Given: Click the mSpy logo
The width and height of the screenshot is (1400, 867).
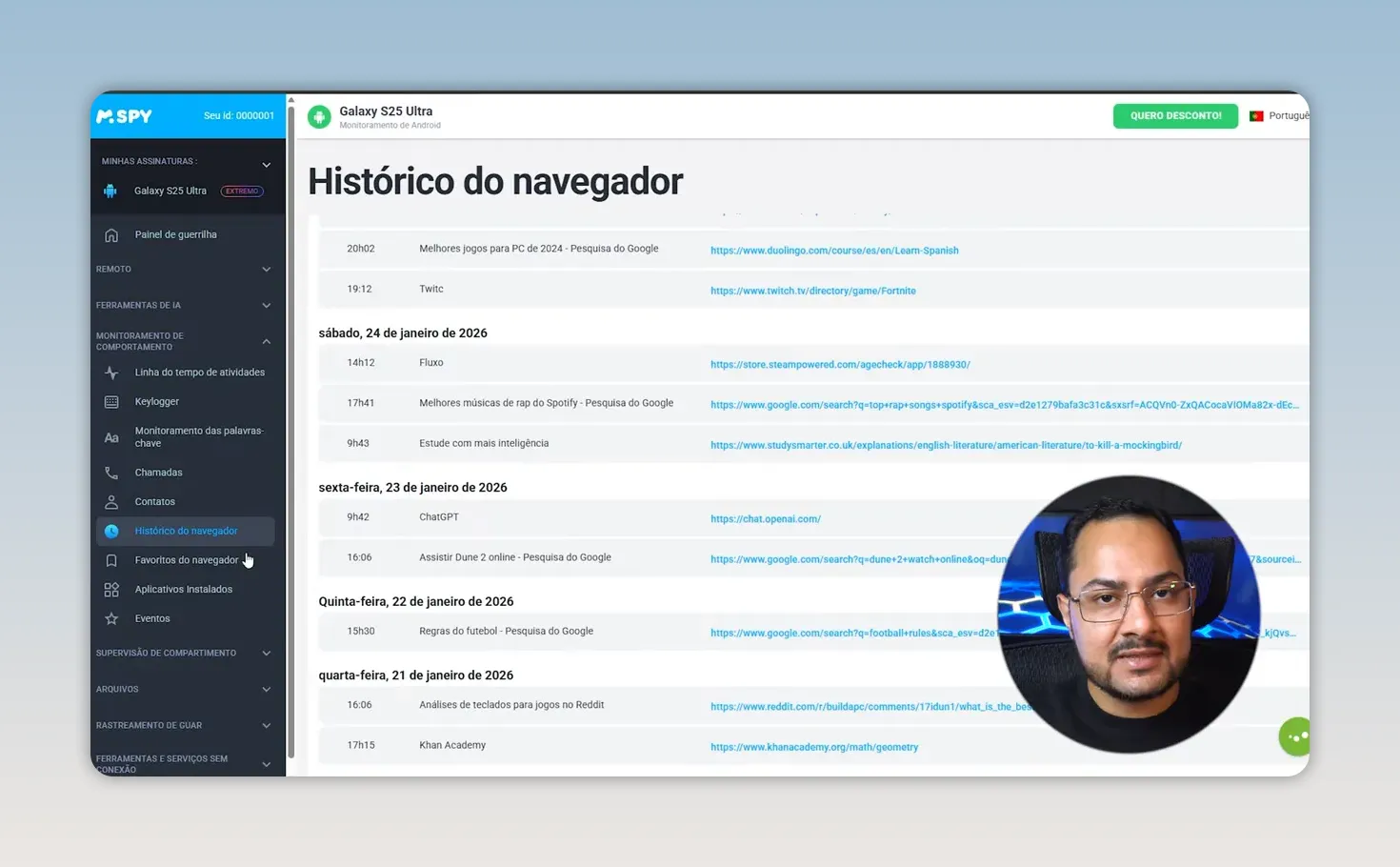Looking at the screenshot, I should [x=124, y=116].
